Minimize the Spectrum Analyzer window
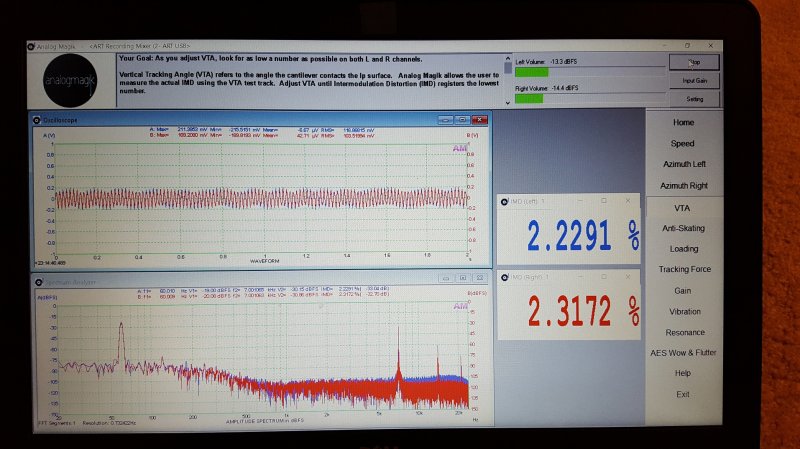Screen dimensions: 800x449 click(x=446, y=278)
